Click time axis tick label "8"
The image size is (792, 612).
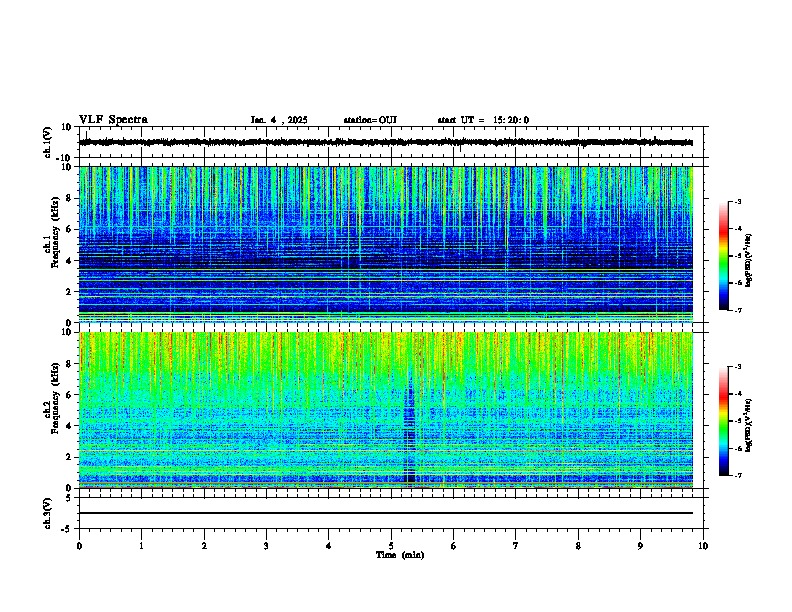pos(578,546)
